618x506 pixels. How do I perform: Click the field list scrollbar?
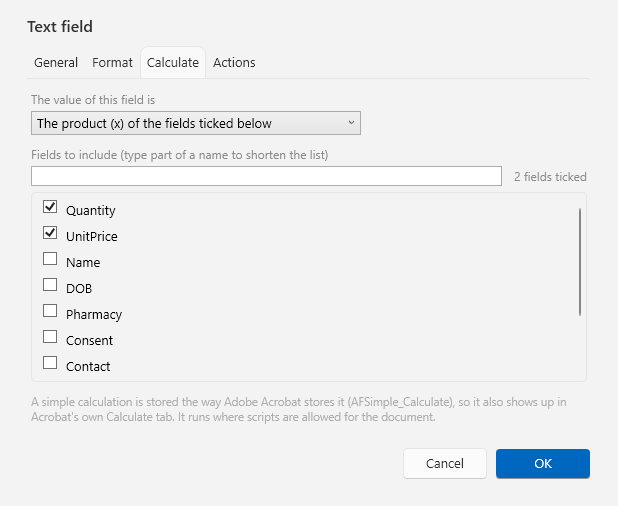580,262
